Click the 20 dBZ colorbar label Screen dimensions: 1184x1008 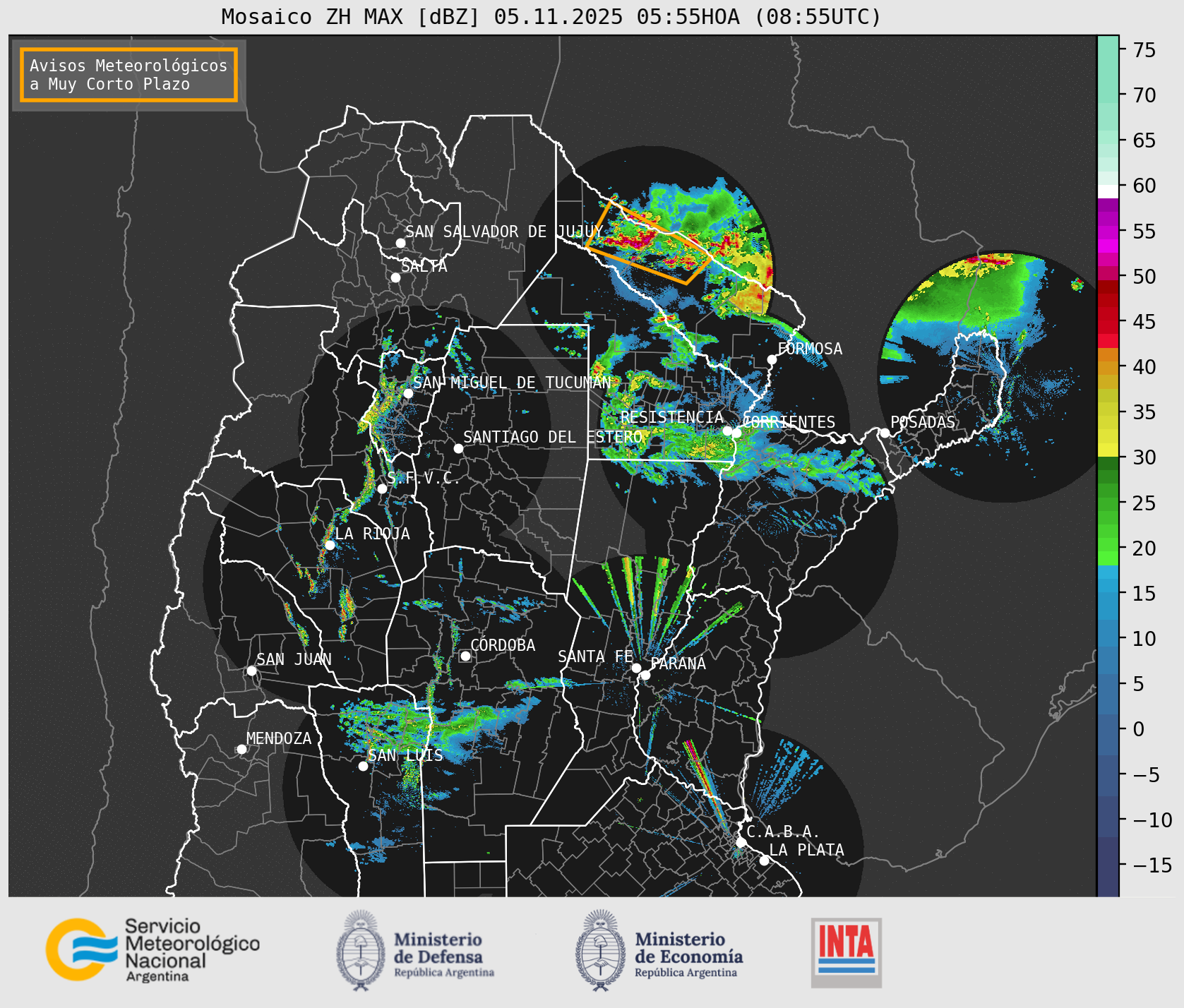coord(1144,548)
